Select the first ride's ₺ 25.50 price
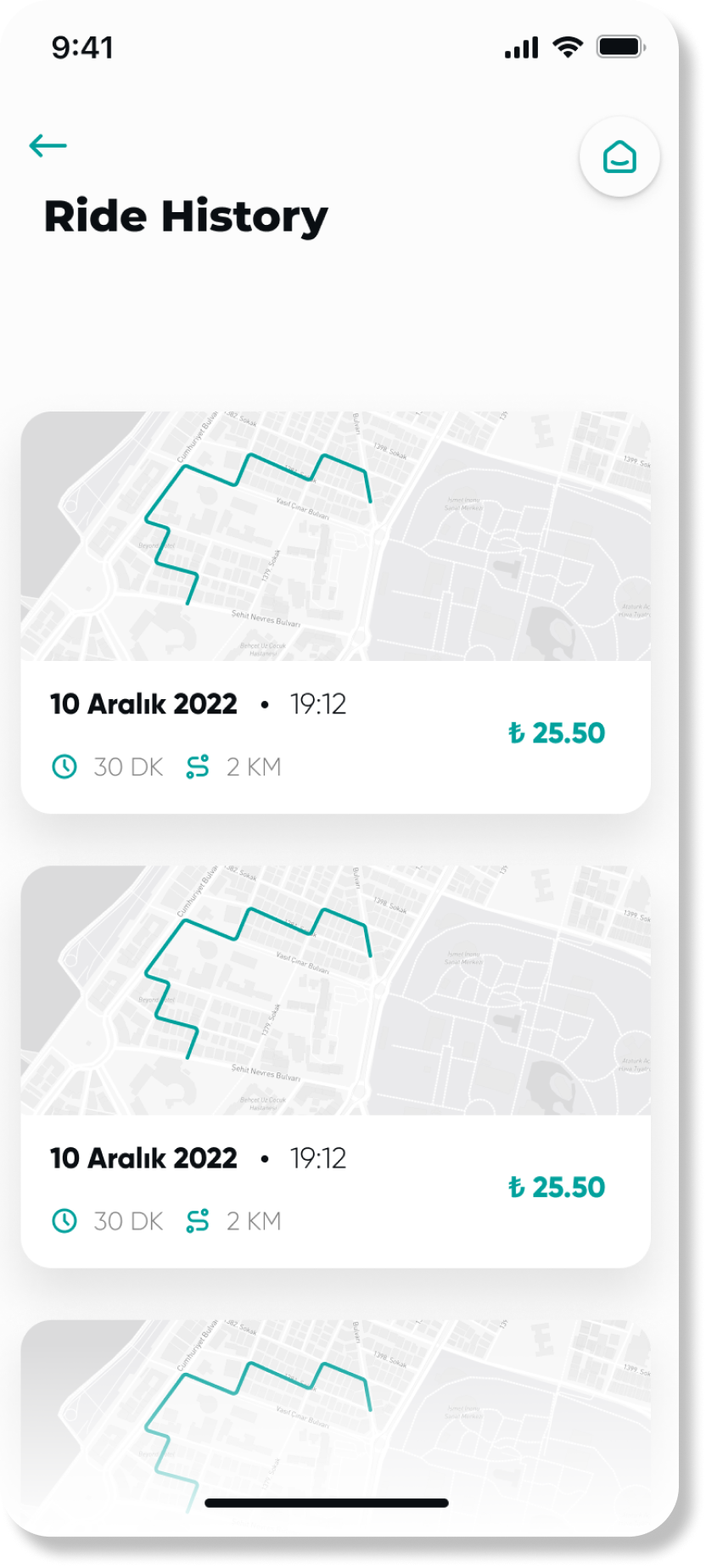 coord(557,733)
